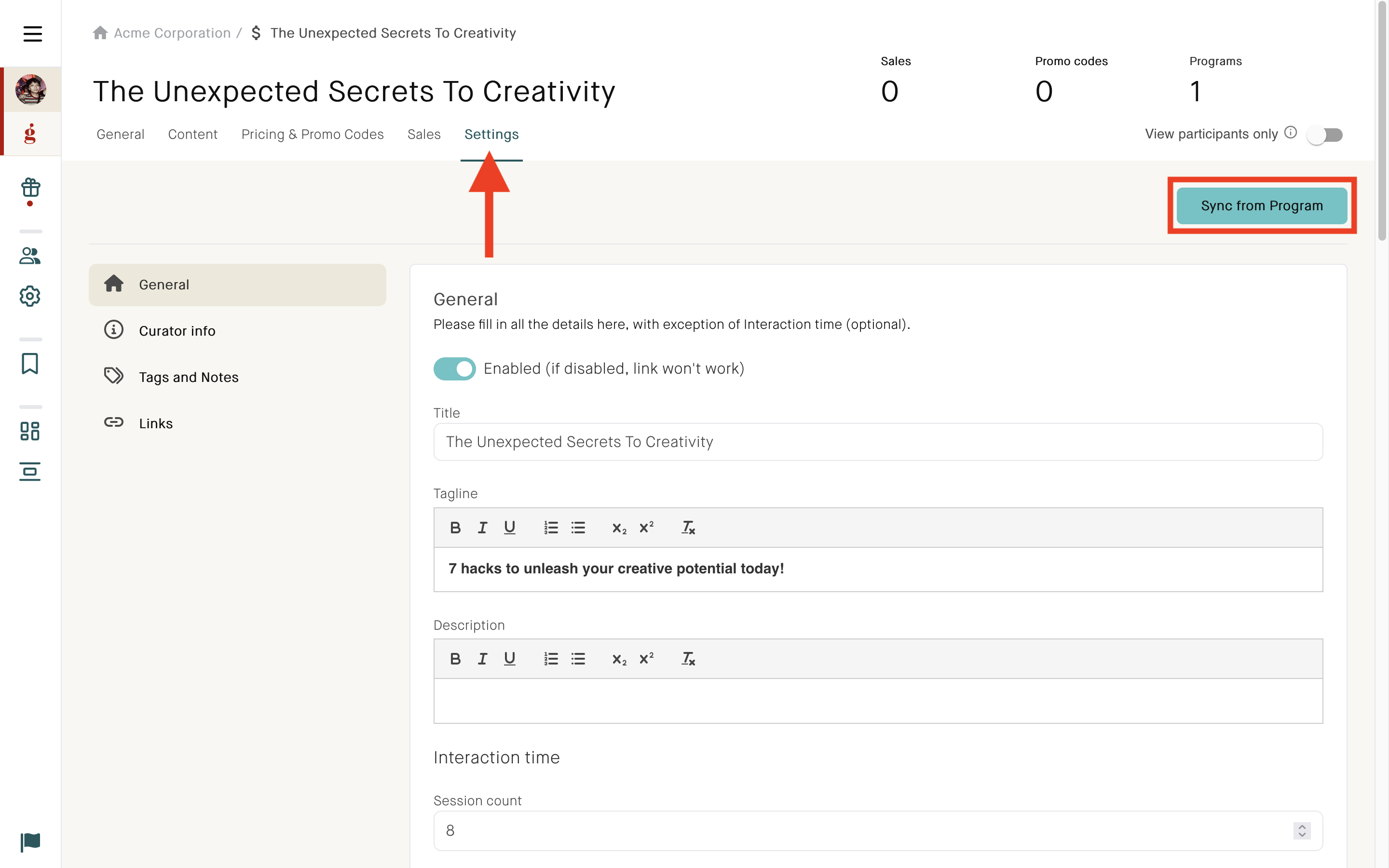Open the gear settings icon in sidebar
The height and width of the screenshot is (868, 1389).
pos(30,296)
